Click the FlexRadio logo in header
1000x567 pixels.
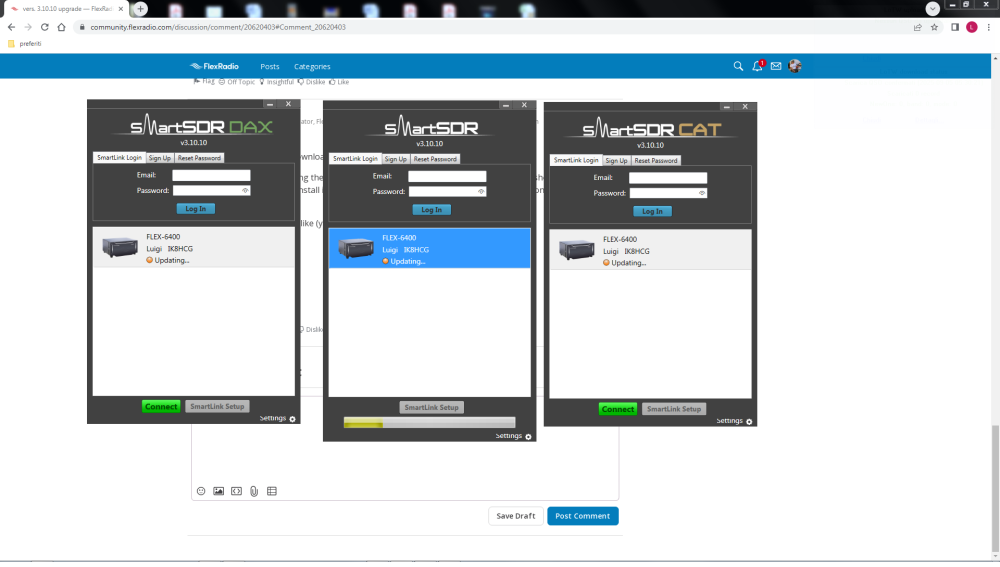[214, 66]
